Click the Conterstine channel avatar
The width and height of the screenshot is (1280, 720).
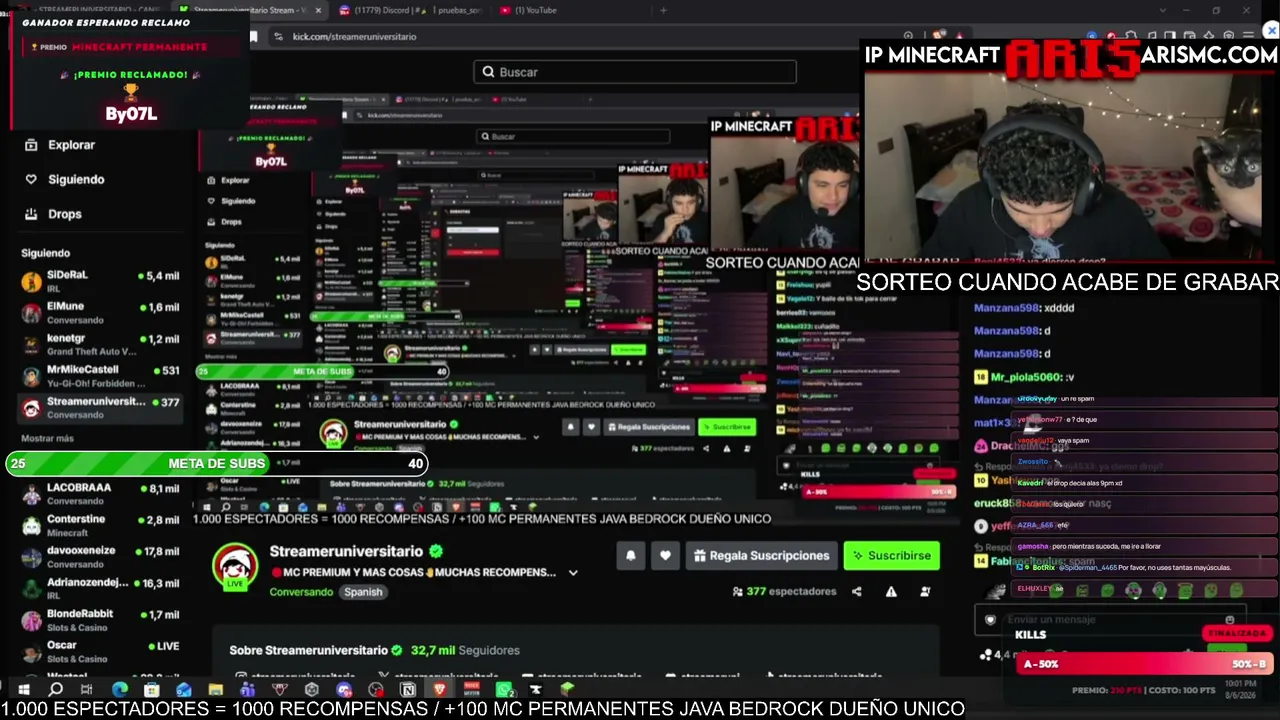point(31,526)
